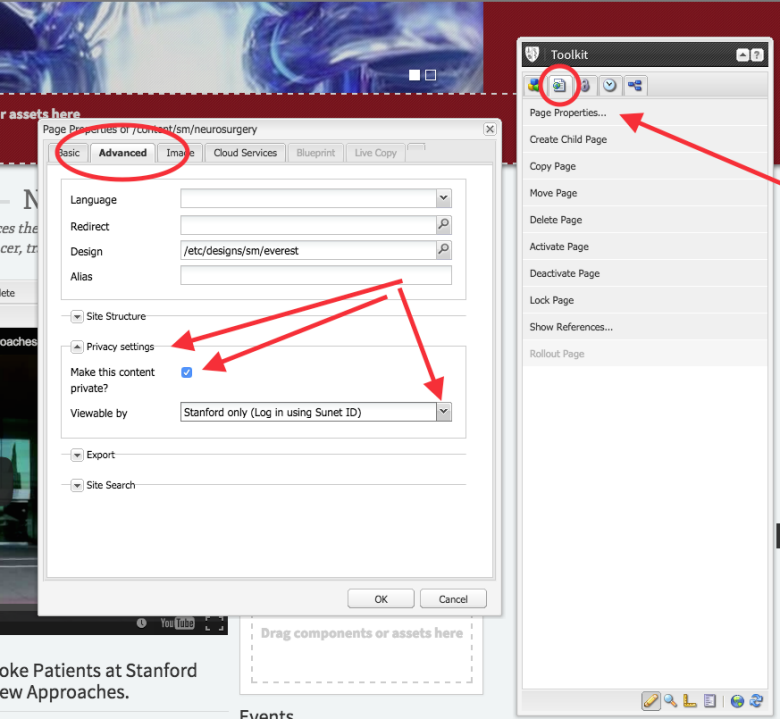Switch to the Cloud Services tab
The image size is (780, 719).
(x=245, y=153)
